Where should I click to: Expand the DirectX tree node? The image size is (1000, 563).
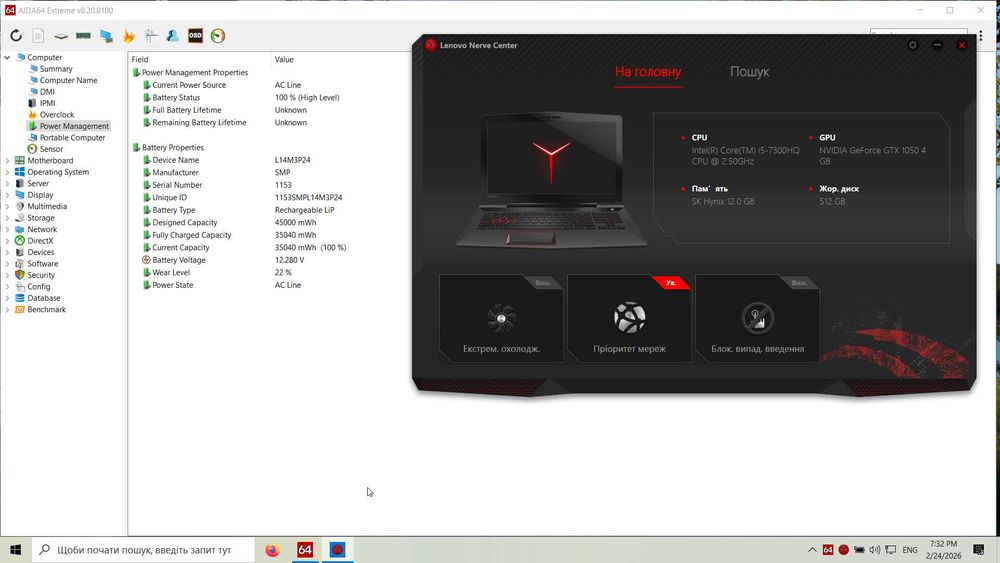pyautogui.click(x=7, y=241)
